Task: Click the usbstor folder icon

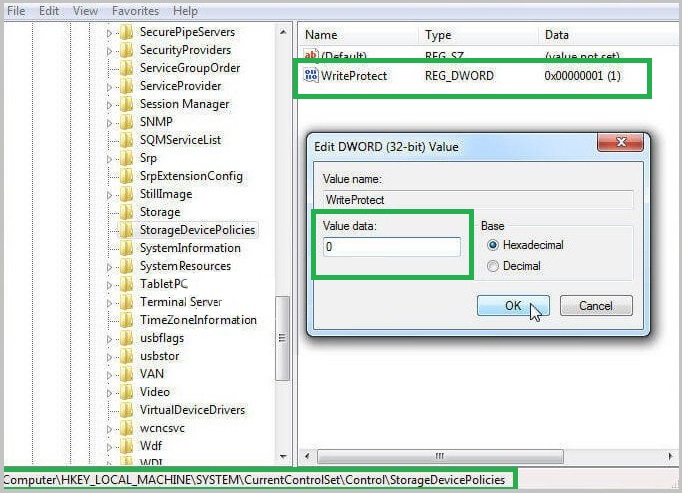Action: 127,356
